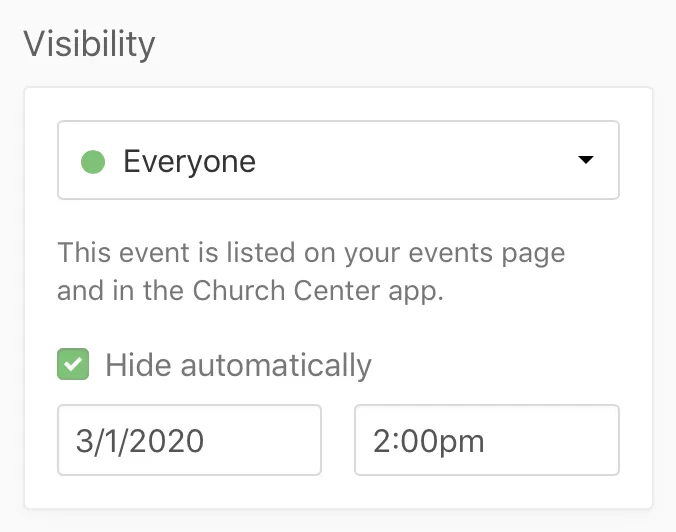Click the black dropdown caret arrow
The image size is (676, 532).
click(x=586, y=160)
